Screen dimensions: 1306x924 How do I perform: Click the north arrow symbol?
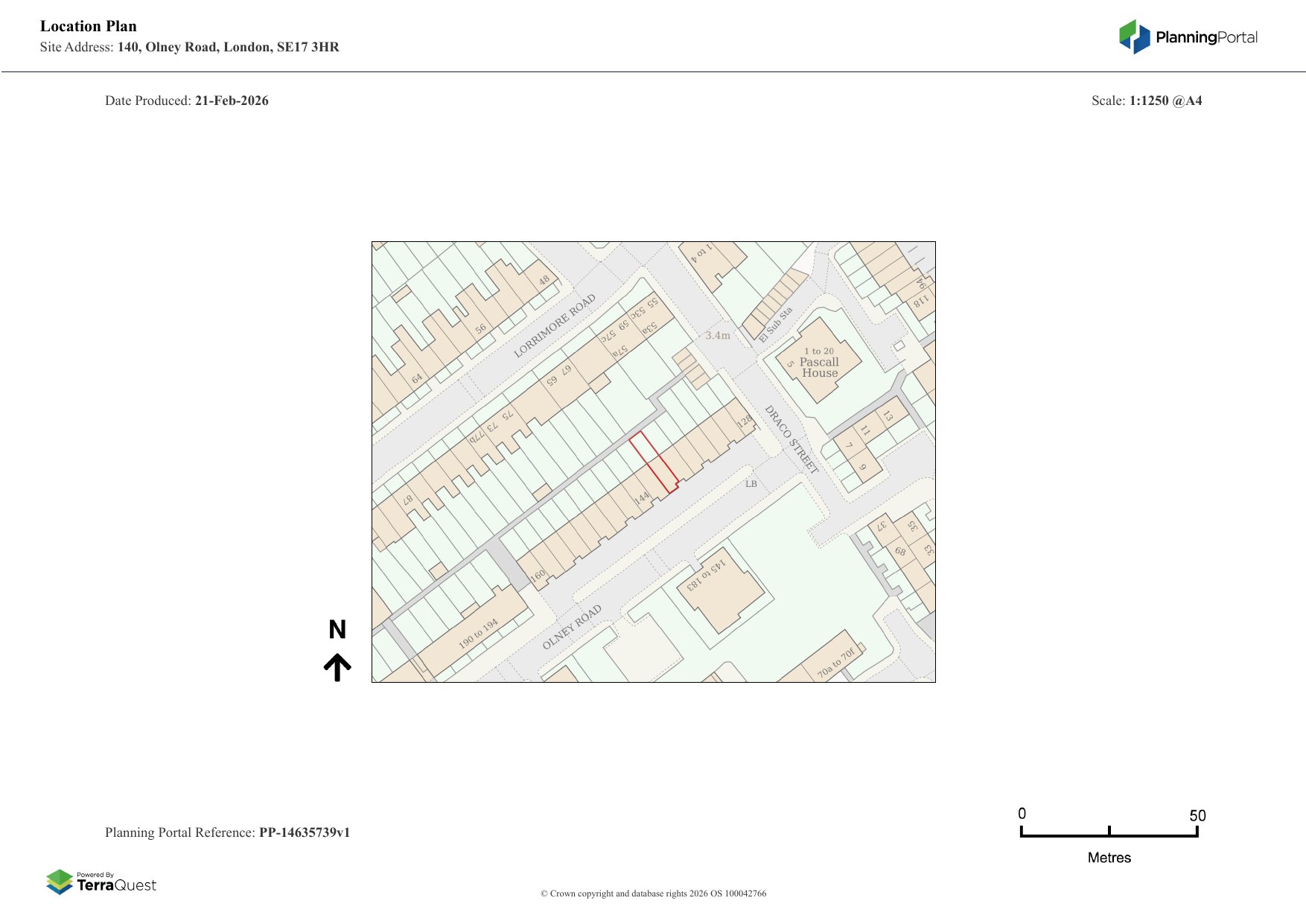pyautogui.click(x=337, y=668)
